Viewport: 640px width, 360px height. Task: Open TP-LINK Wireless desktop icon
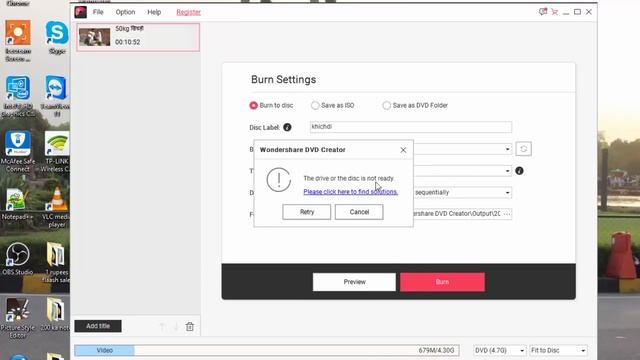click(56, 151)
